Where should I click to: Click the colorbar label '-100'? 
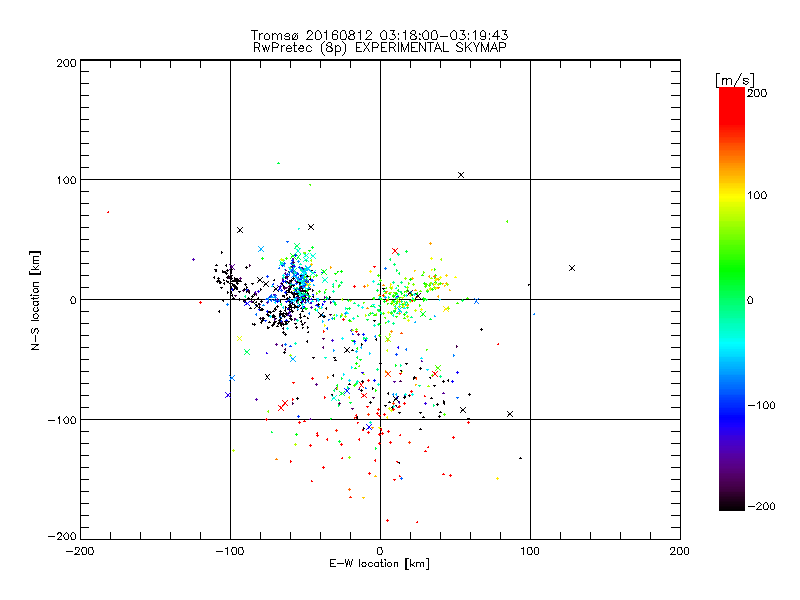(761, 406)
